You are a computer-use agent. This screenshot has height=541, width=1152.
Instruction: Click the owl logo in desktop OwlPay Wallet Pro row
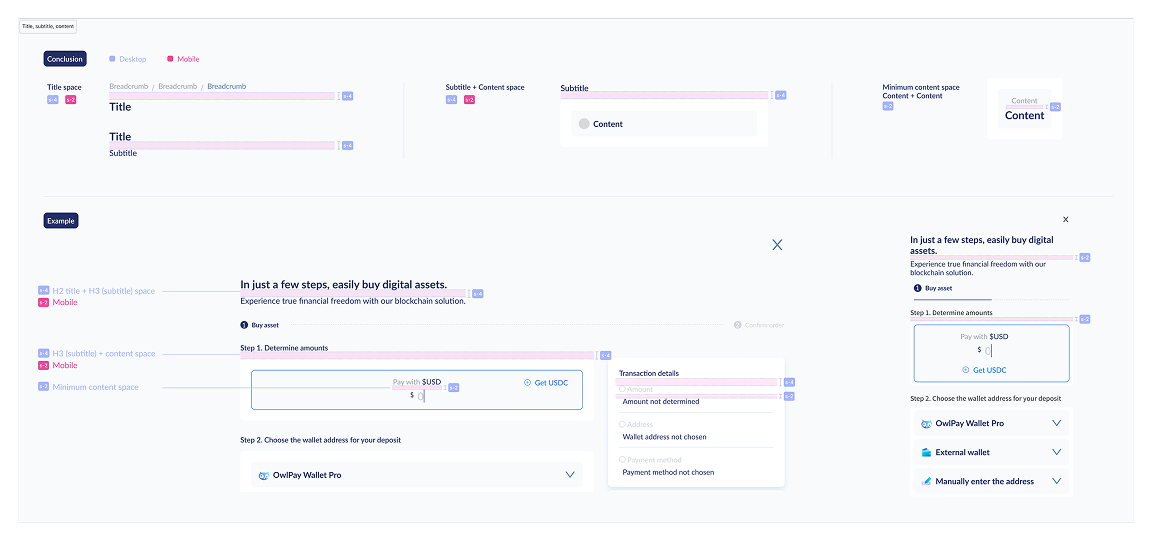click(x=264, y=475)
